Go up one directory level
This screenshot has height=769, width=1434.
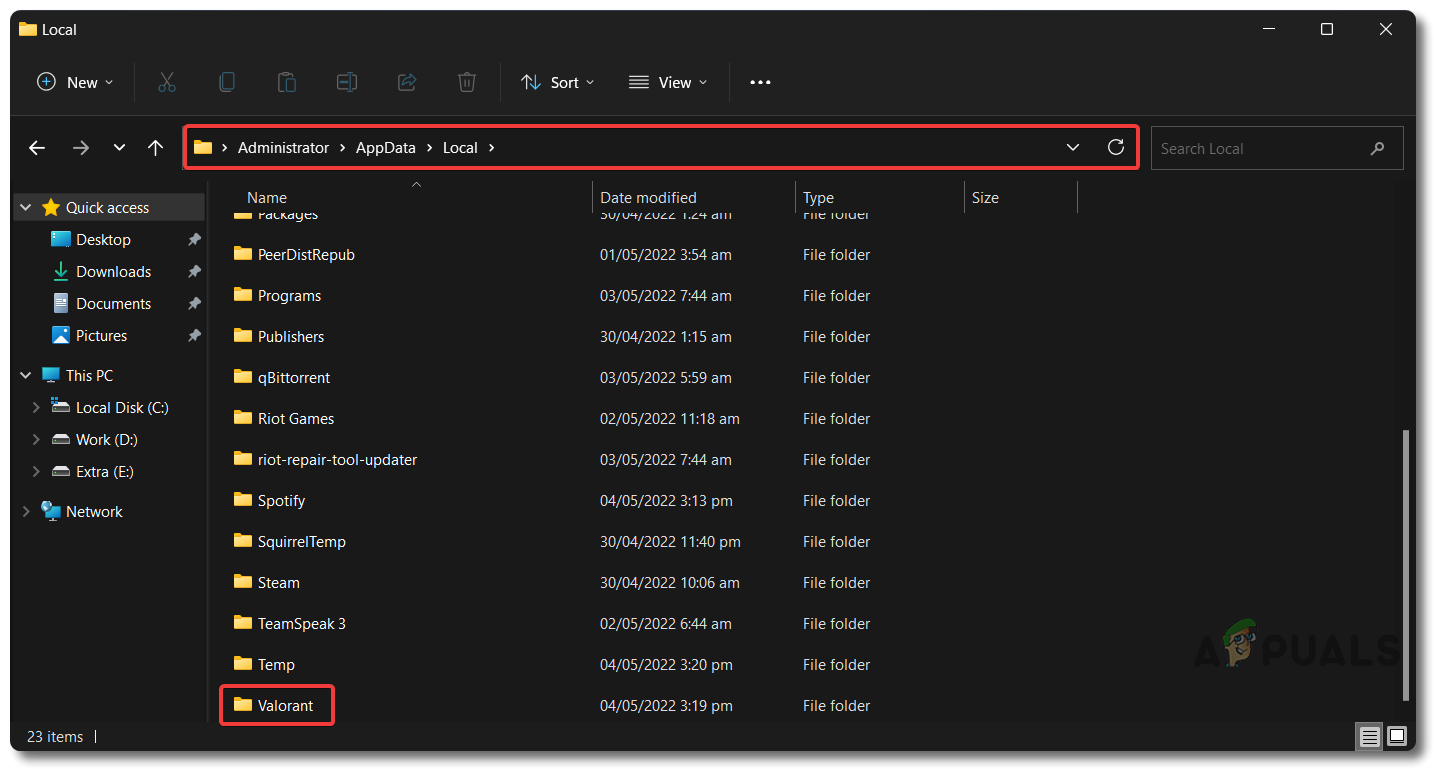pyautogui.click(x=155, y=148)
